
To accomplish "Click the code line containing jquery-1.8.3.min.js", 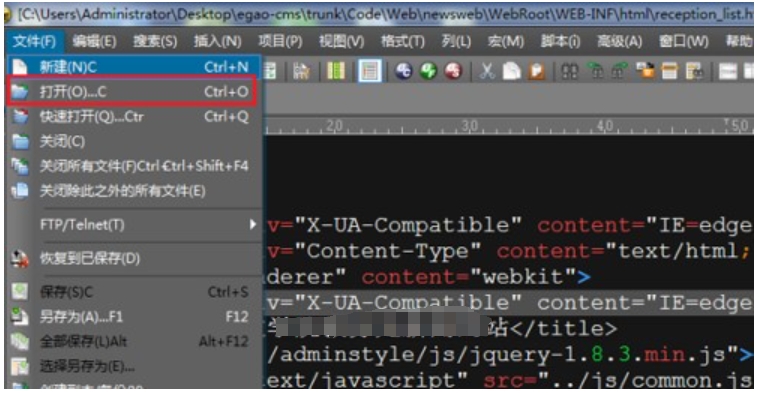I will (510, 355).
